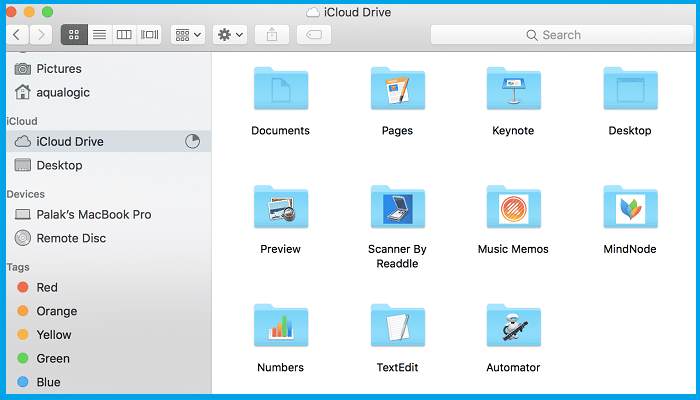Open the Documents folder
Image resolution: width=700 pixels, height=400 pixels.
tap(281, 88)
